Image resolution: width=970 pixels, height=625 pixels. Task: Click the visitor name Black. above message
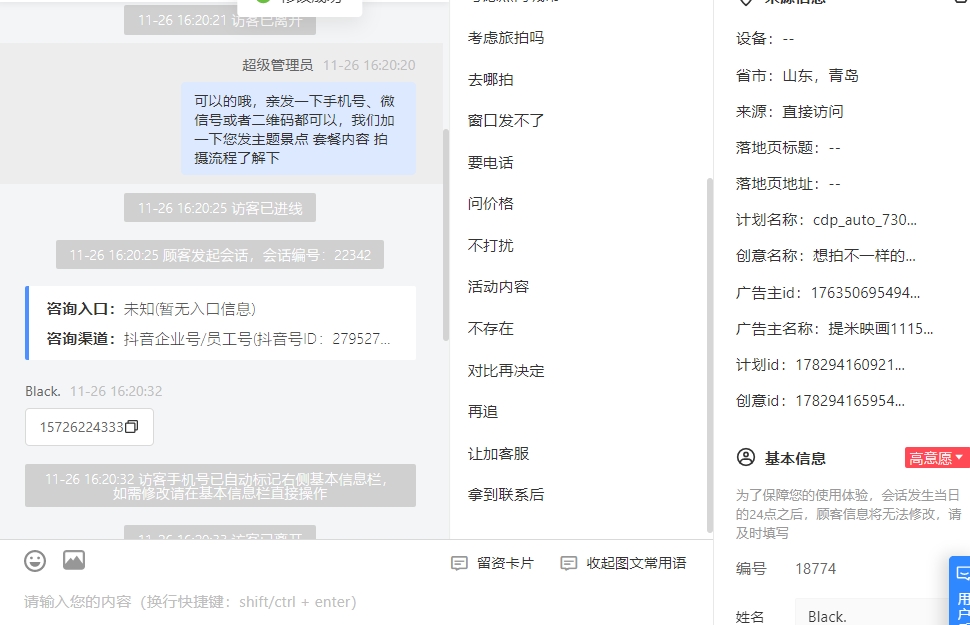coord(43,391)
